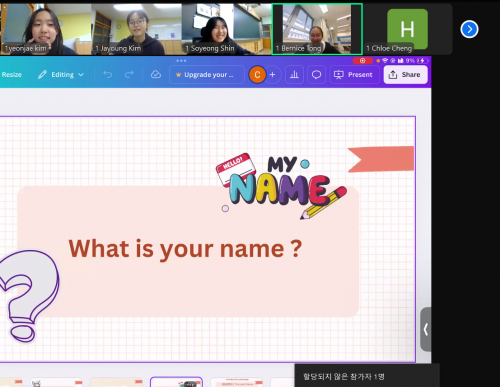
Task: Select Chloe Cheng participant tile
Action: pos(407,29)
